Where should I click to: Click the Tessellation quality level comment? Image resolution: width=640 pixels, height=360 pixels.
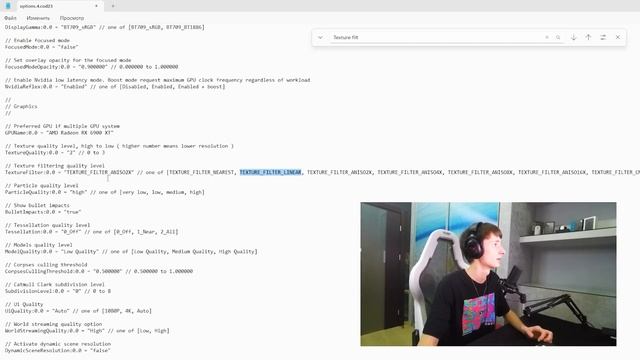point(47,225)
